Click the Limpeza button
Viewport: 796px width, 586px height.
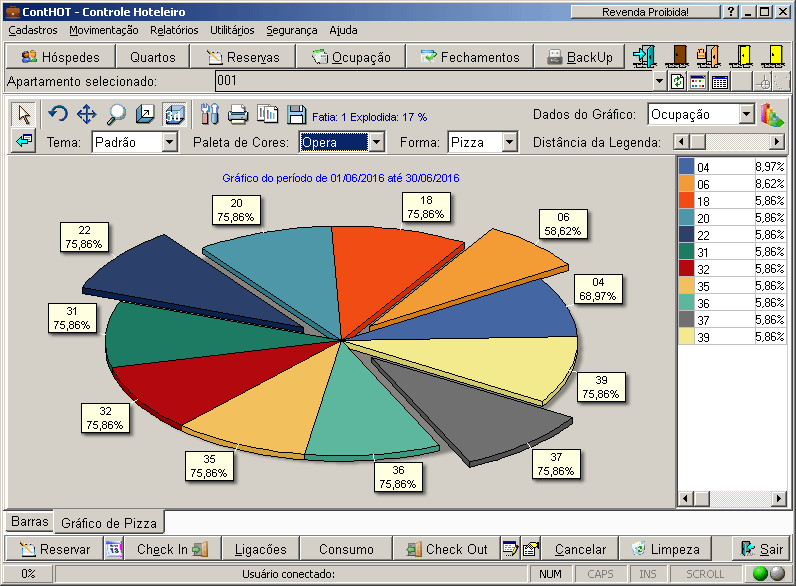click(x=665, y=549)
